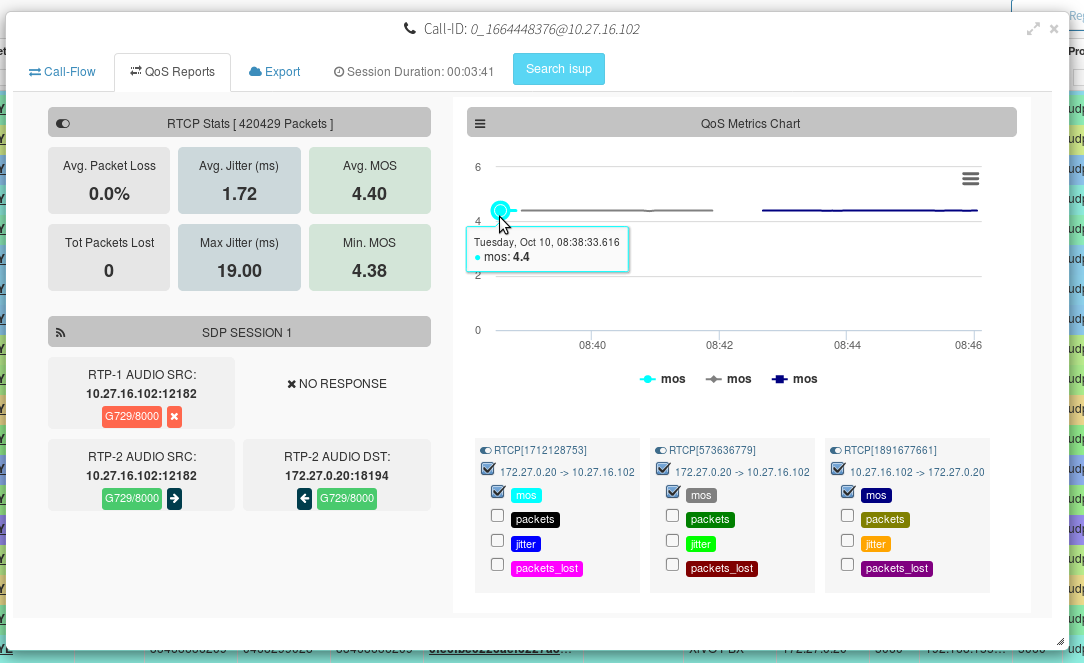
Task: Toggle the RTCP Stats panel switch icon
Action: coord(63,124)
